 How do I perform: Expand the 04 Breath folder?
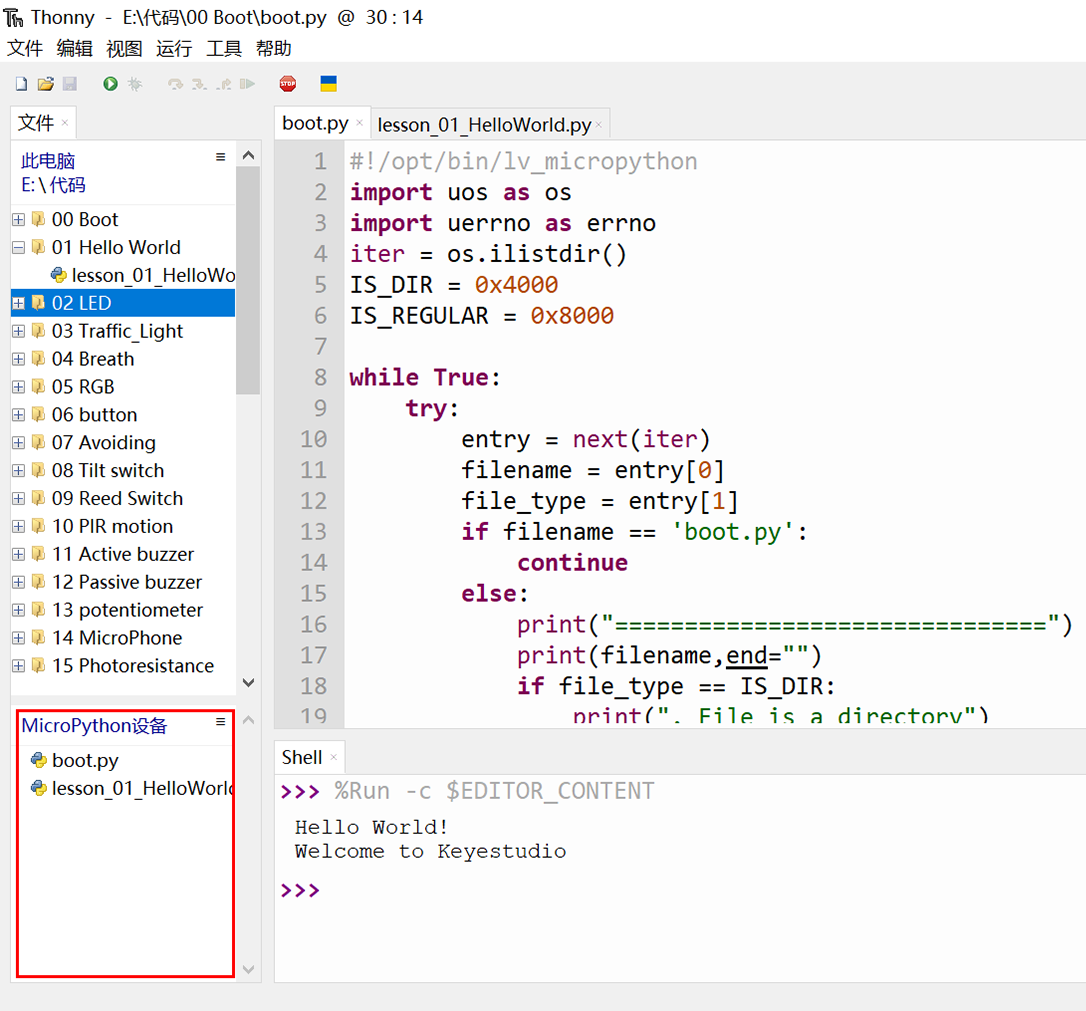pyautogui.click(x=19, y=359)
